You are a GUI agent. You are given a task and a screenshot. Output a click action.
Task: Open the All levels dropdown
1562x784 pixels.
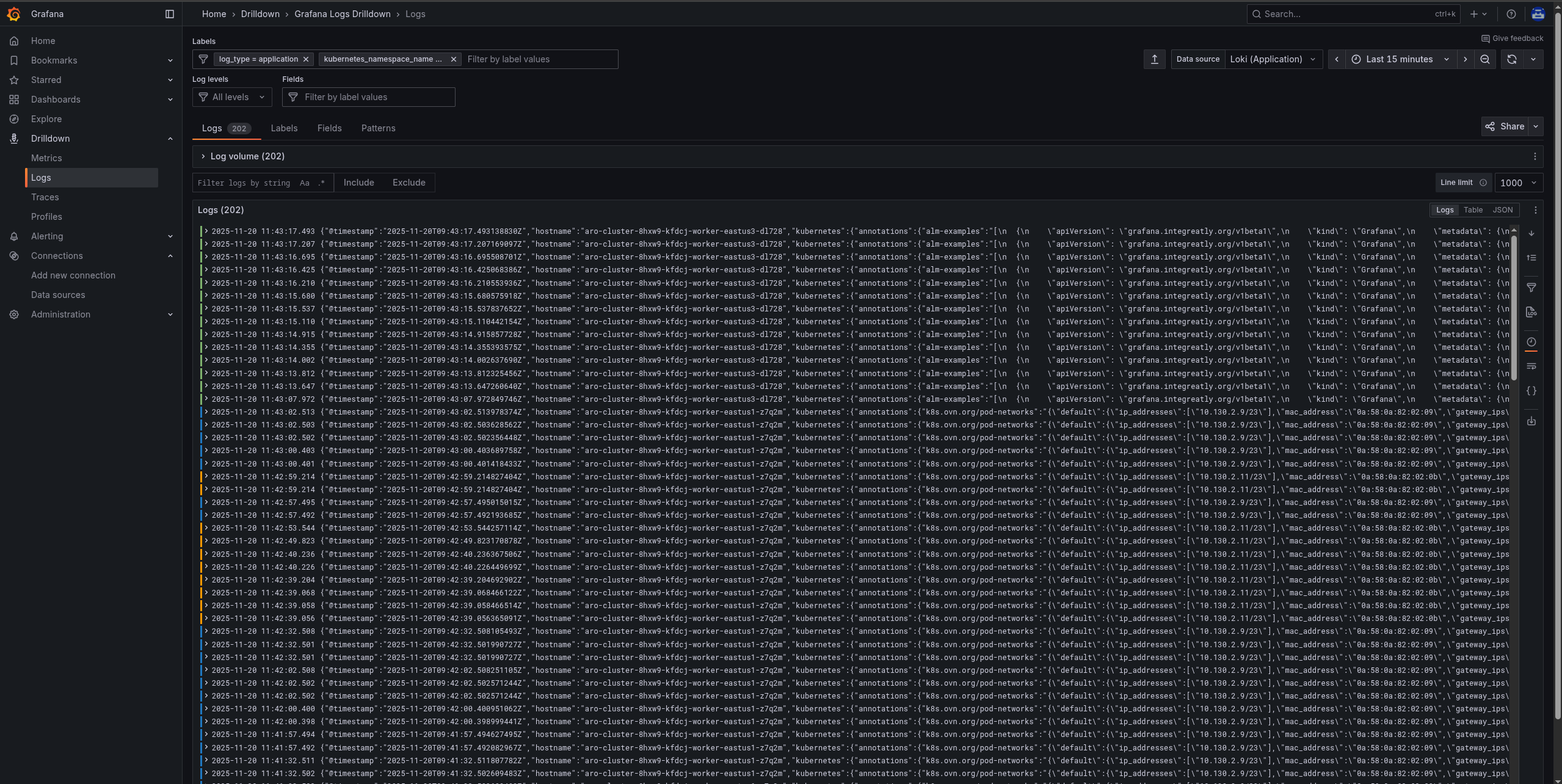tap(232, 96)
